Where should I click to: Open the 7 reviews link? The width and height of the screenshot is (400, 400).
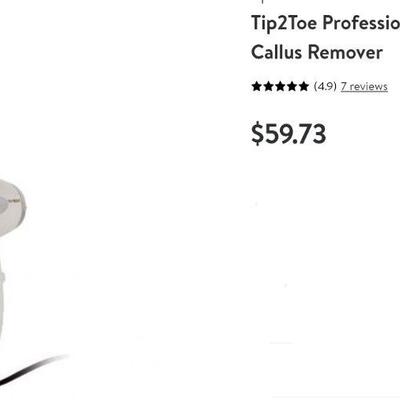[x=364, y=87]
